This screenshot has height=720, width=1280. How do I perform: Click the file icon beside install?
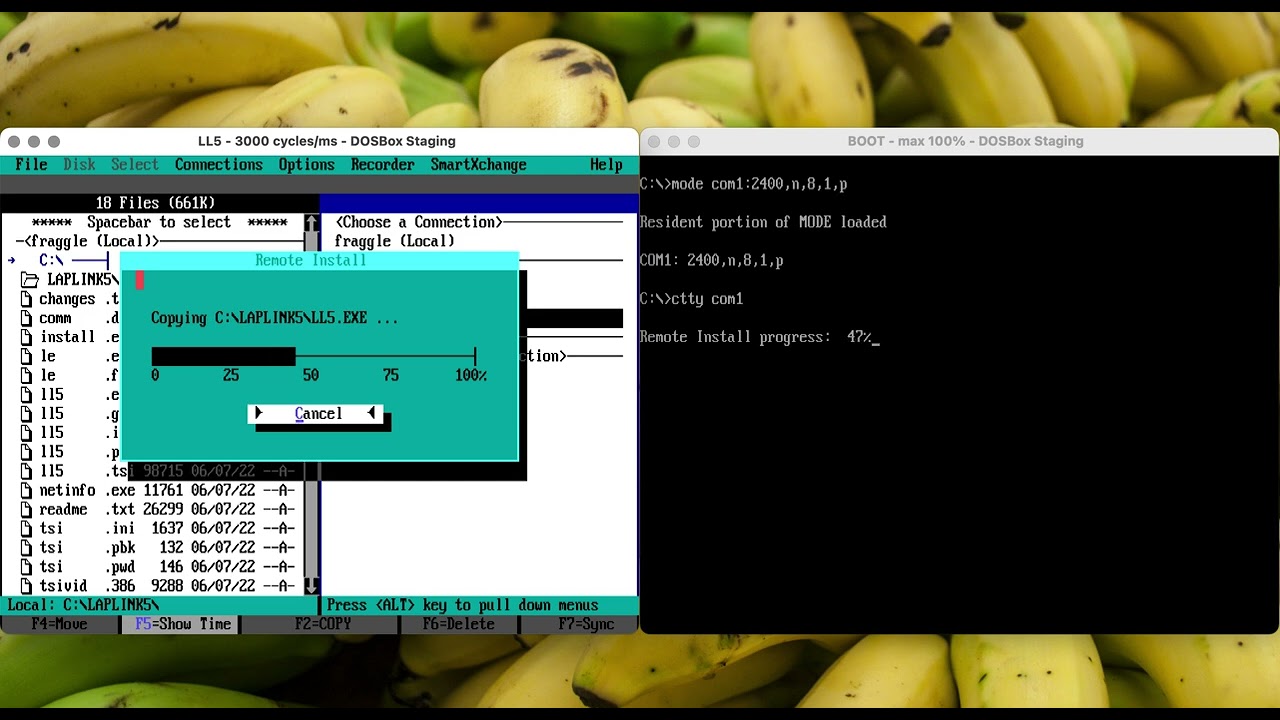tap(26, 337)
